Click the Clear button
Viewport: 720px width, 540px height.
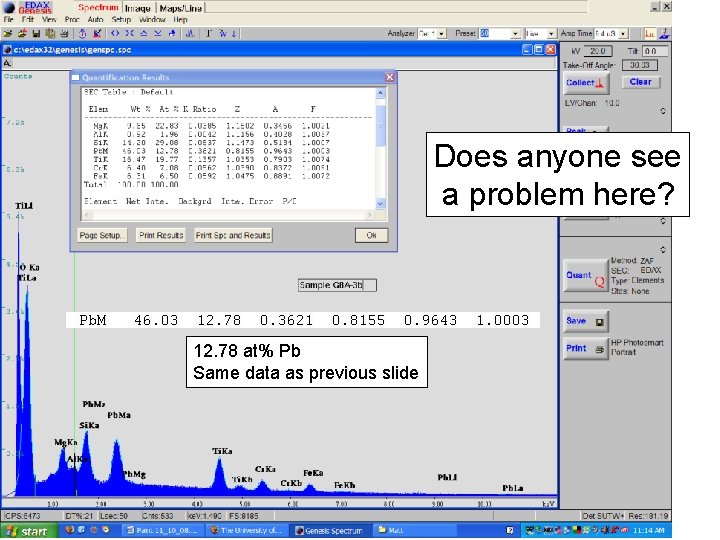coord(641,82)
